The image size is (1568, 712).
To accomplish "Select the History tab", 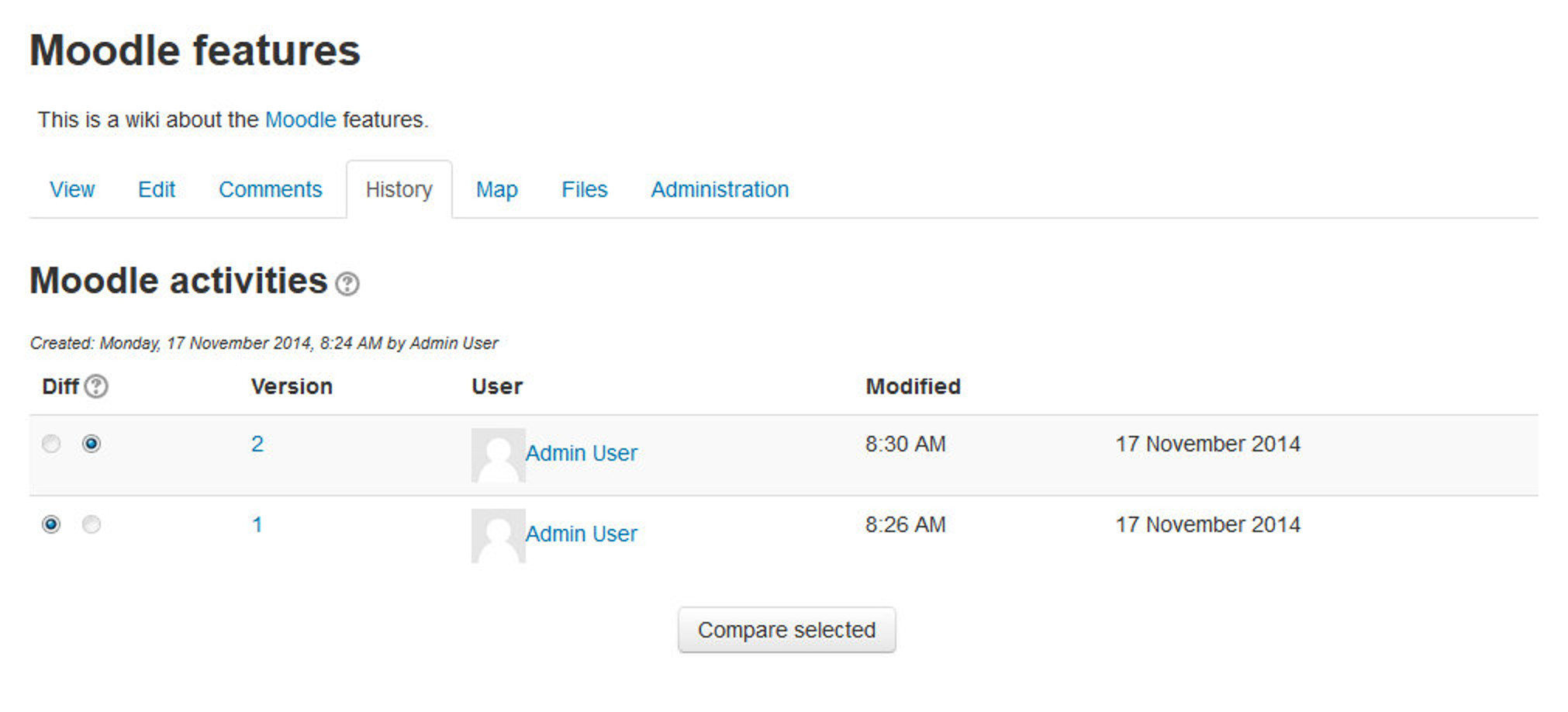I will tap(399, 189).
